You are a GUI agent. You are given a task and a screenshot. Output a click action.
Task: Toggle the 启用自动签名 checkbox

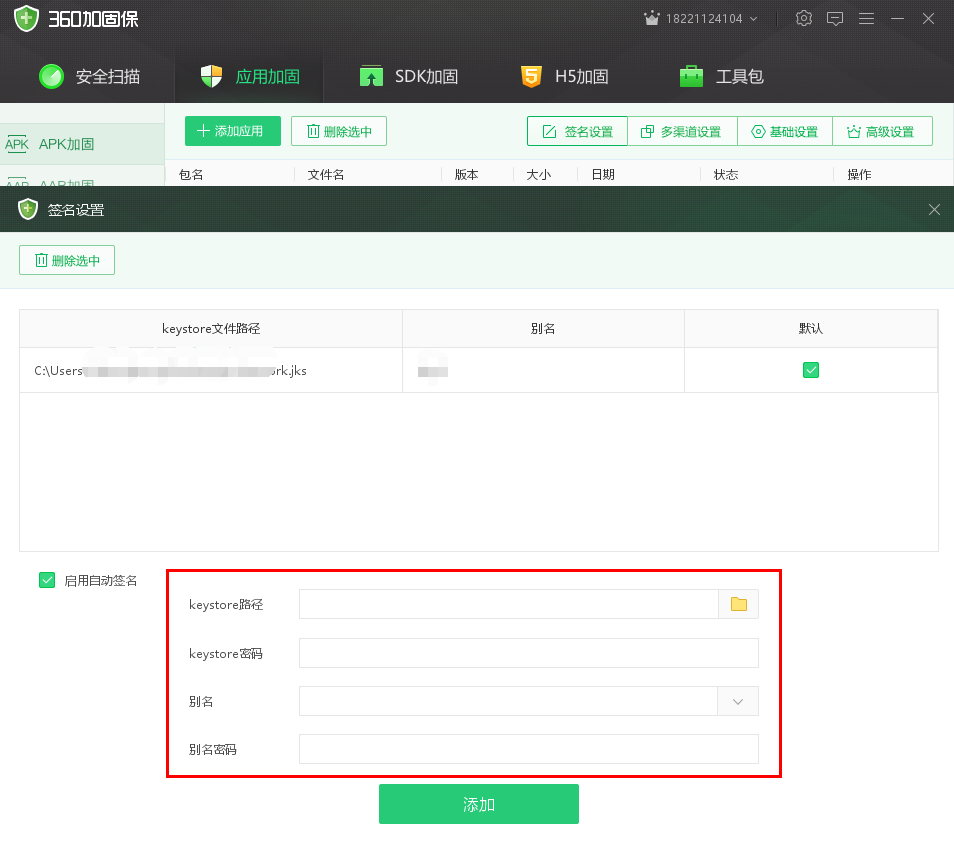(x=47, y=580)
